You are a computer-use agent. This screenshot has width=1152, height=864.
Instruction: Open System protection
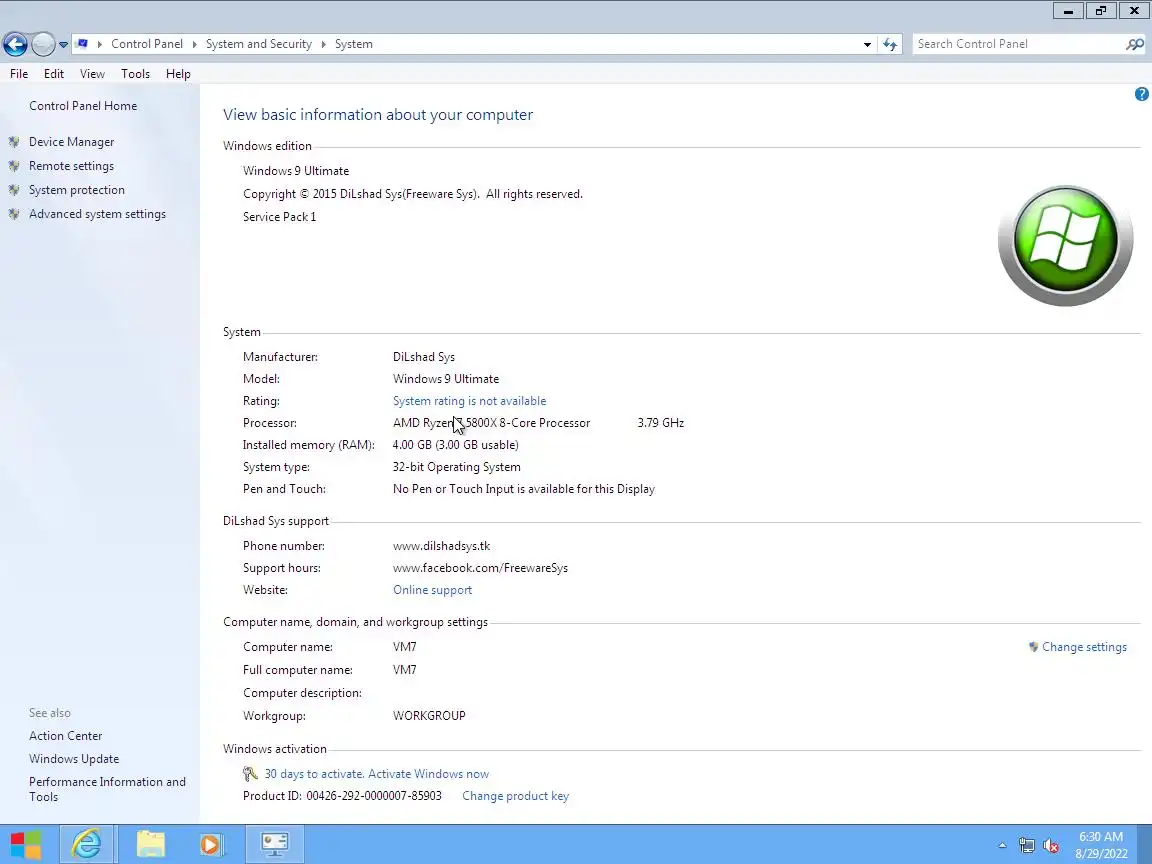click(76, 190)
